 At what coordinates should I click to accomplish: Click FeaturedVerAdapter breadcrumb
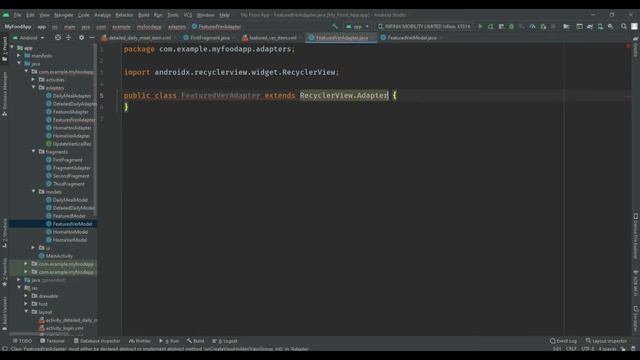pyautogui.click(x=216, y=27)
